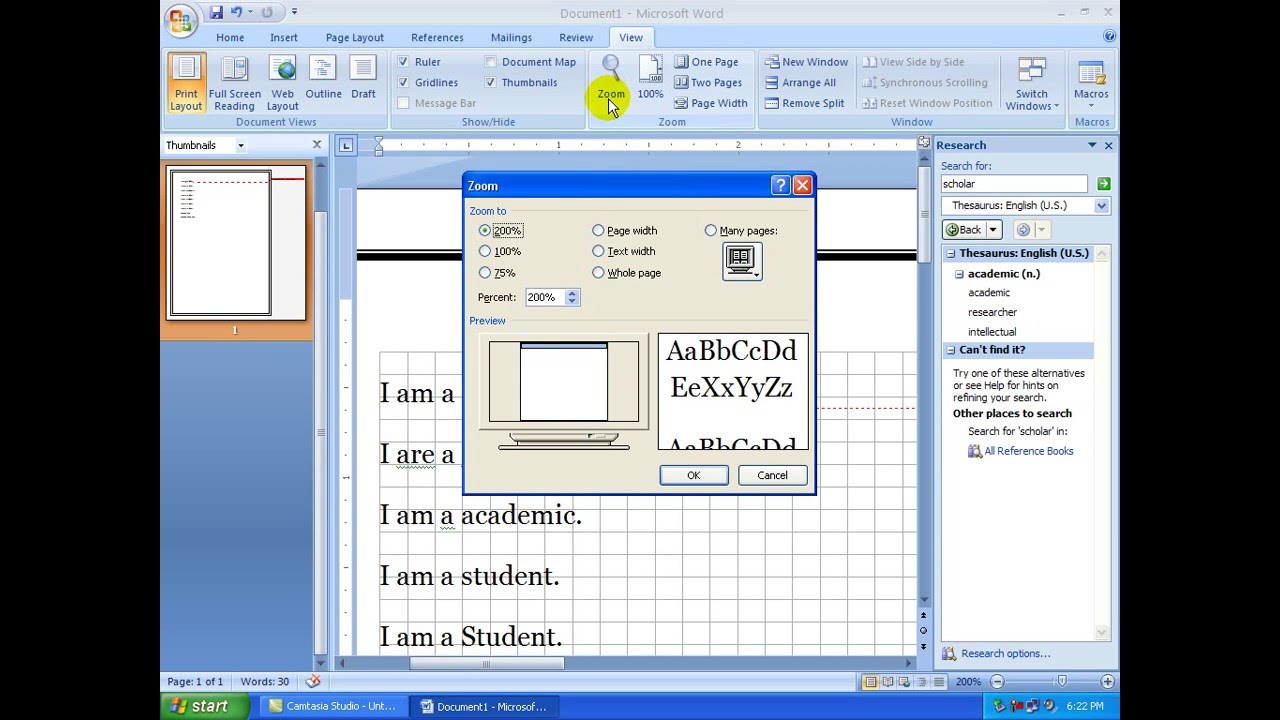Click the proofing errors status icon
Viewport: 1280px width, 720px height.
[x=313, y=681]
